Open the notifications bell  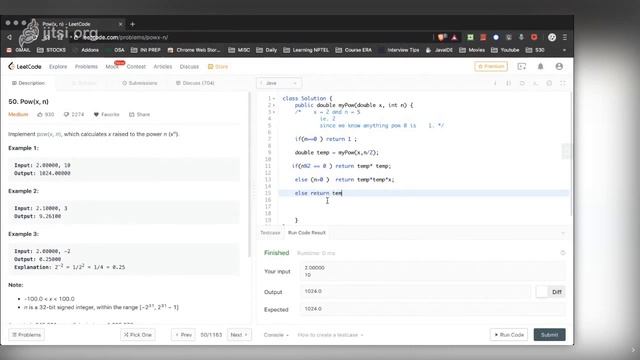pyautogui.click(x=540, y=67)
